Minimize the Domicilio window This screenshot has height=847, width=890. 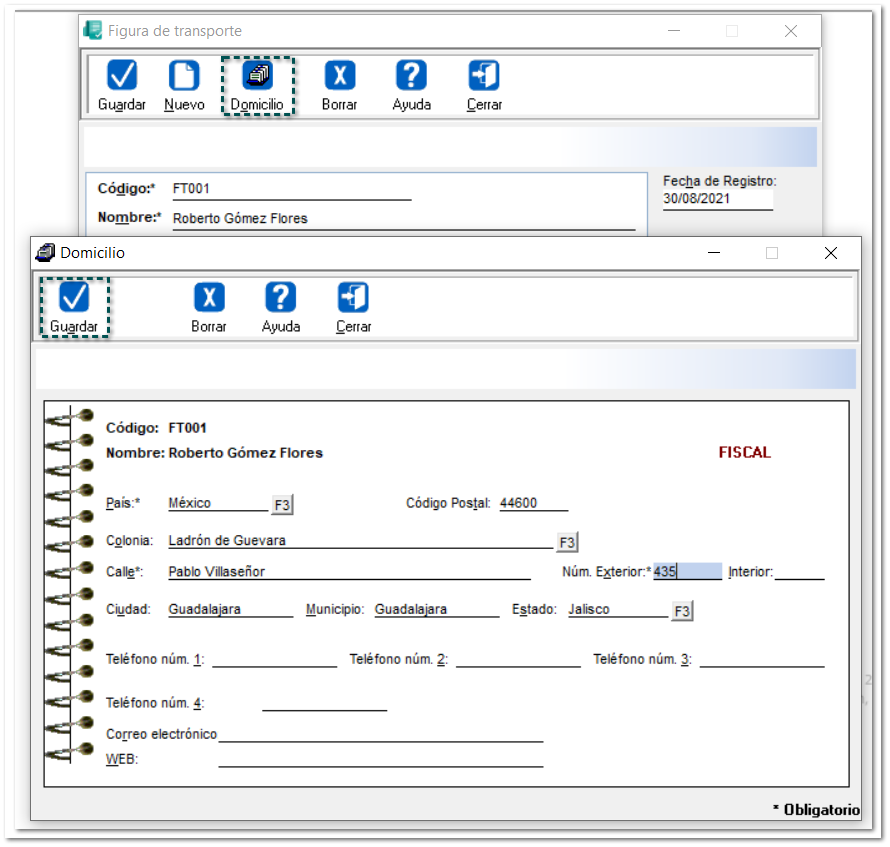[x=714, y=253]
